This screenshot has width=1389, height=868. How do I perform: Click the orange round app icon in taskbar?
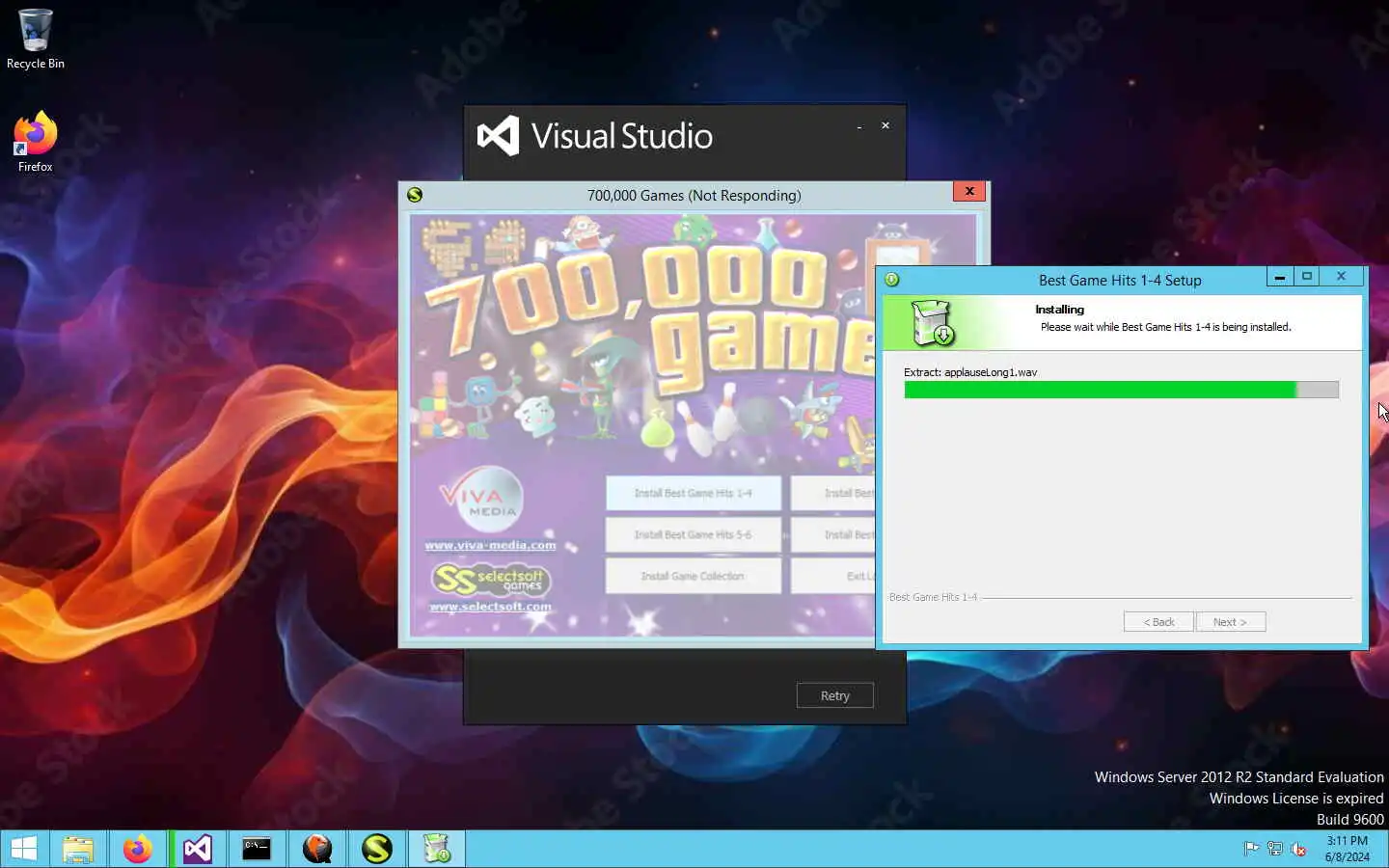pos(317,849)
